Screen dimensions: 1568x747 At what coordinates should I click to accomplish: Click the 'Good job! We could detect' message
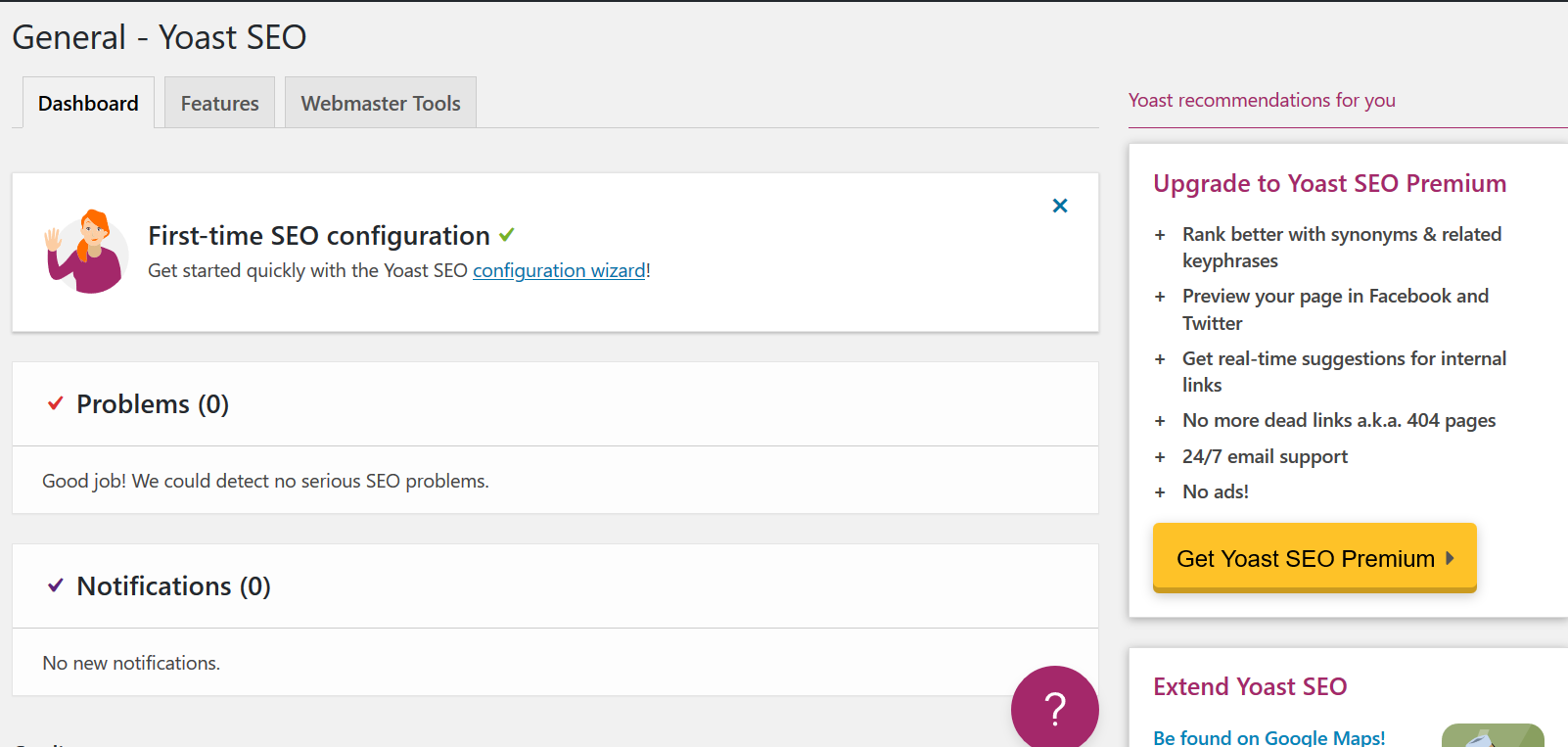[265, 481]
